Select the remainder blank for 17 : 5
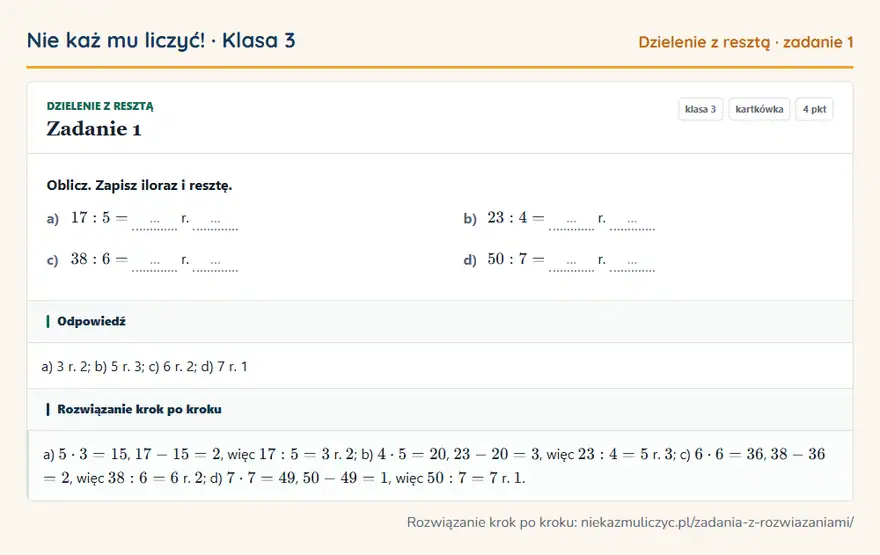Image resolution: width=880 pixels, height=555 pixels. click(216, 222)
